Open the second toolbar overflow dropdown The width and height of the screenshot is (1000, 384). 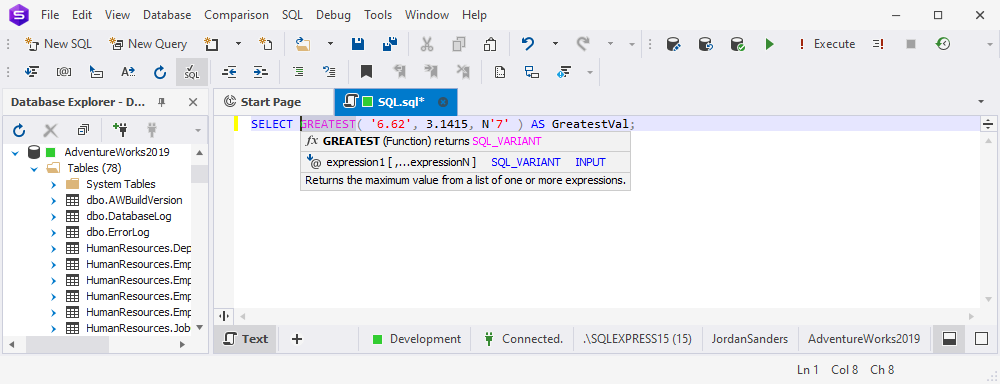(x=590, y=72)
